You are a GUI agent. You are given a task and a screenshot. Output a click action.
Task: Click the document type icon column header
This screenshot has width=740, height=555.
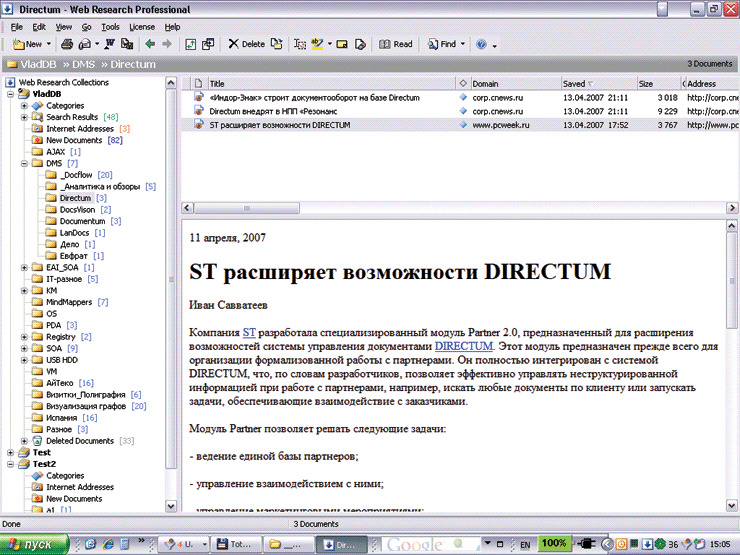199,84
